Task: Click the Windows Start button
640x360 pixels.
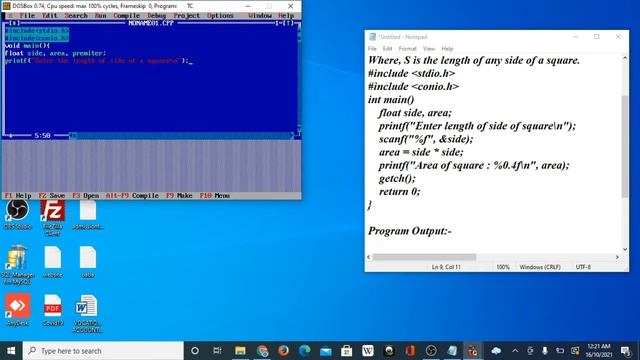Action: pyautogui.click(x=11, y=351)
